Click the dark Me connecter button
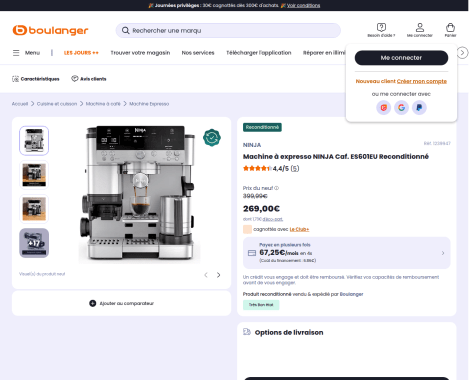 (x=401, y=58)
